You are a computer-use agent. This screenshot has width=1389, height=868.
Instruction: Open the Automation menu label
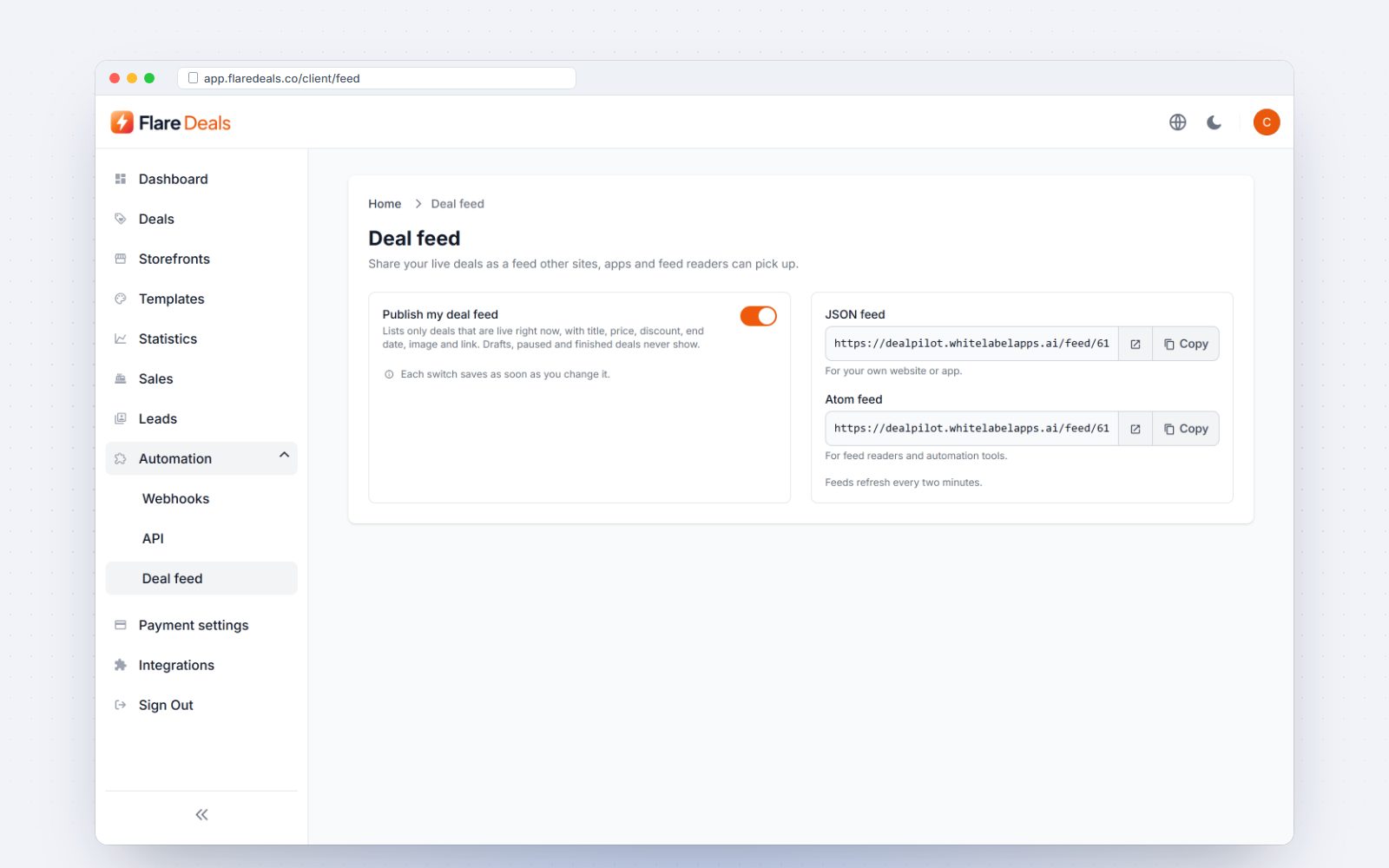pyautogui.click(x=175, y=458)
